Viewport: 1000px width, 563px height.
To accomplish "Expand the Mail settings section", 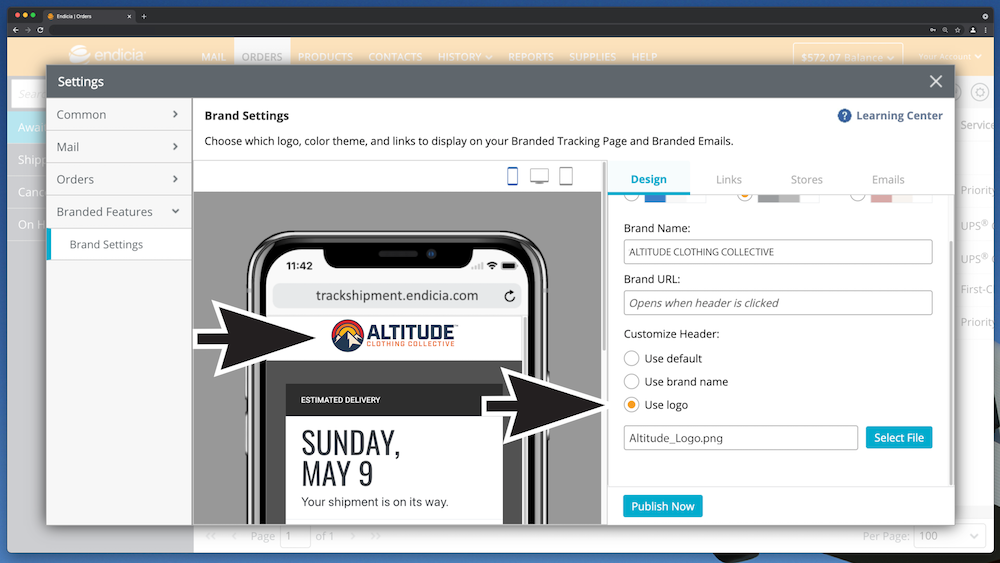I will 119,147.
